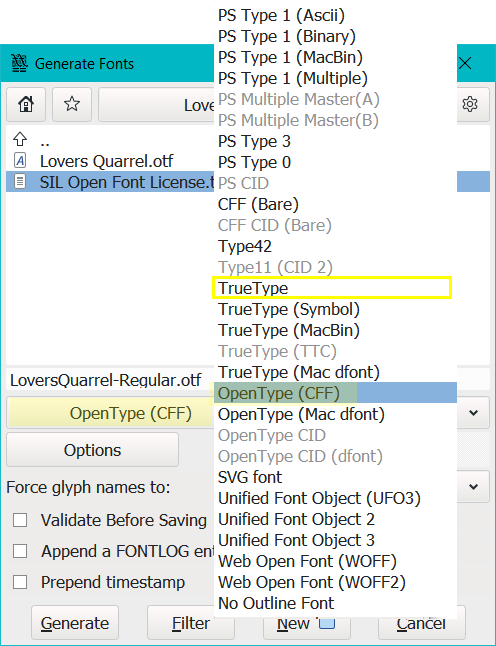Select Unified Font Object 2
Image resolution: width=496 pixels, height=646 pixels.
click(x=335, y=519)
